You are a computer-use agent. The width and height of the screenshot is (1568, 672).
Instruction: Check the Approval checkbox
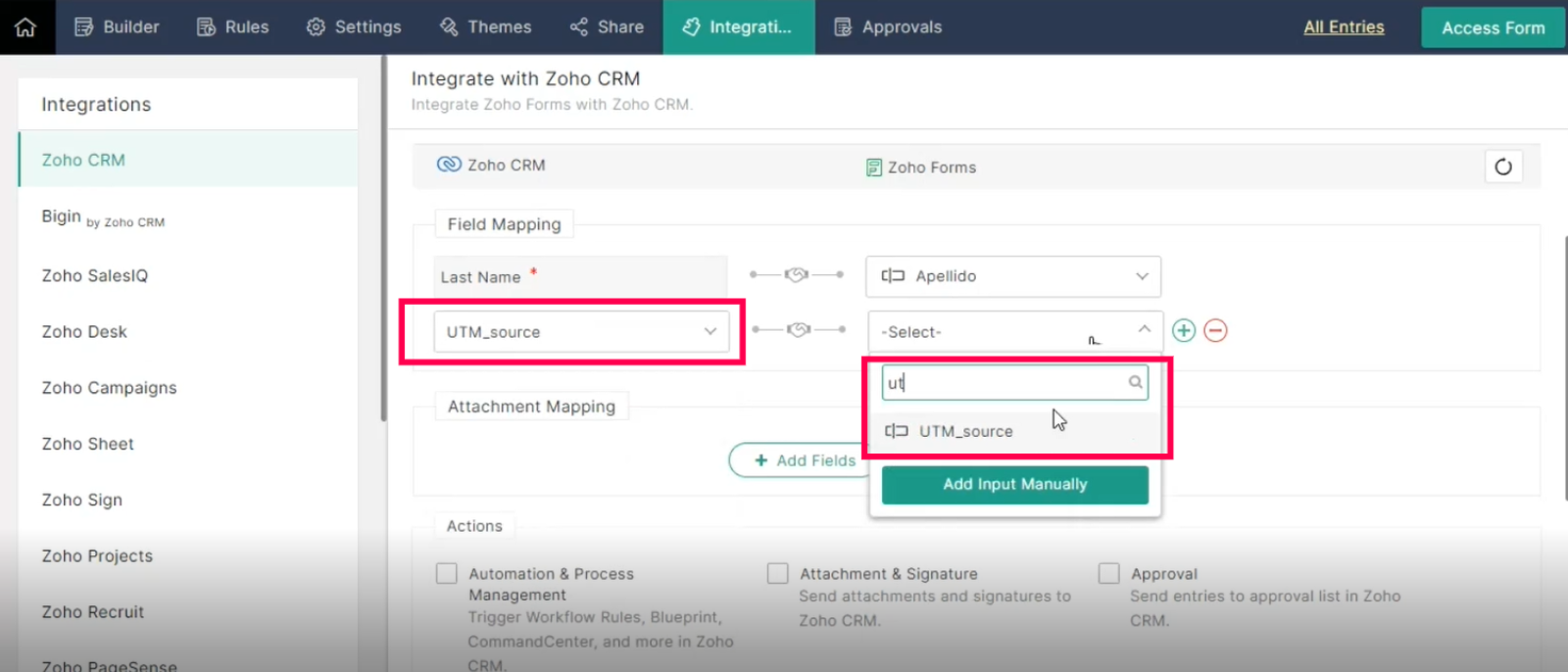(1109, 573)
